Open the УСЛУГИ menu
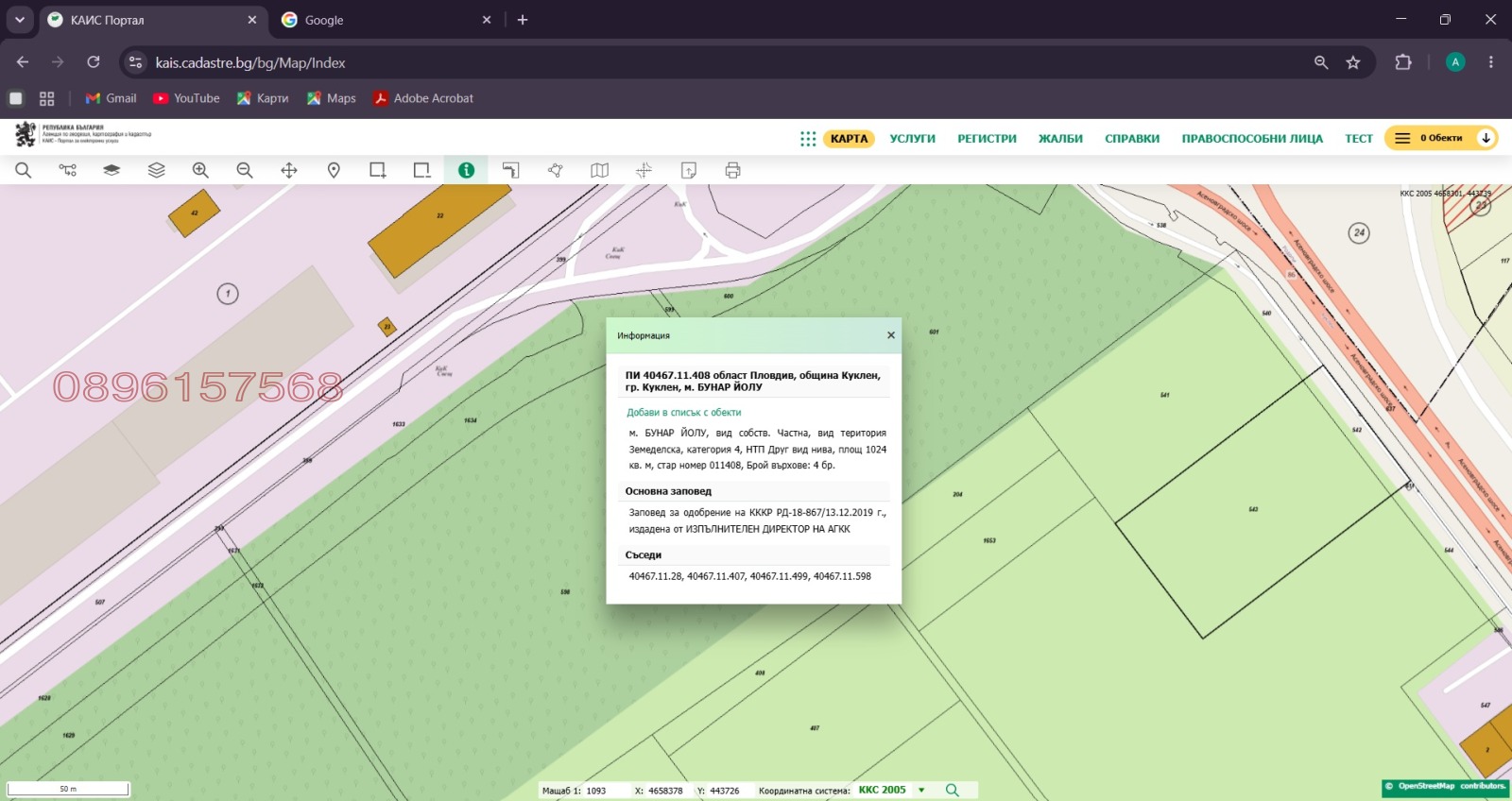The image size is (1512, 801). tap(912, 139)
